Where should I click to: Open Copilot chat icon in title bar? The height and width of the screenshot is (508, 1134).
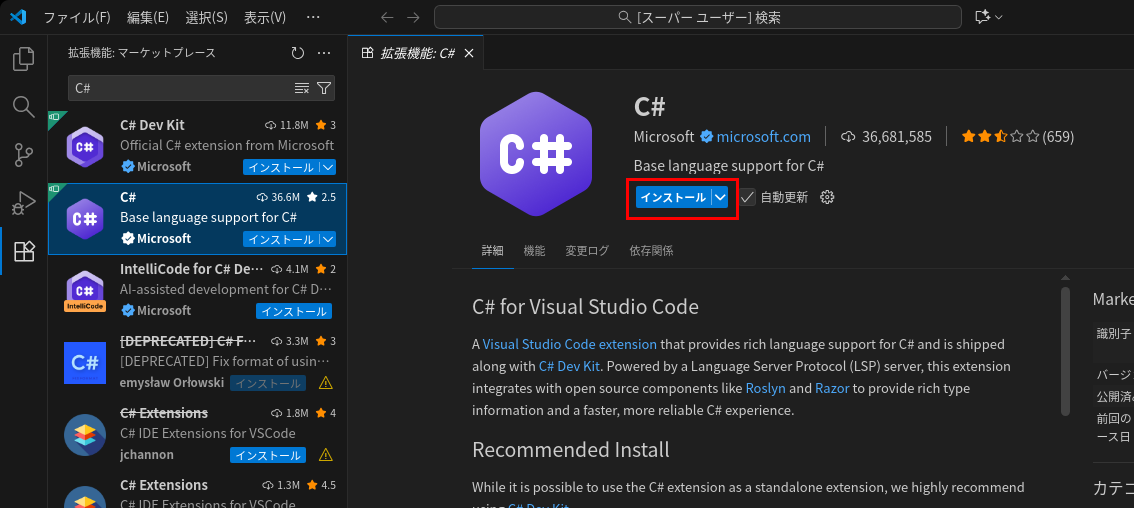coord(981,17)
